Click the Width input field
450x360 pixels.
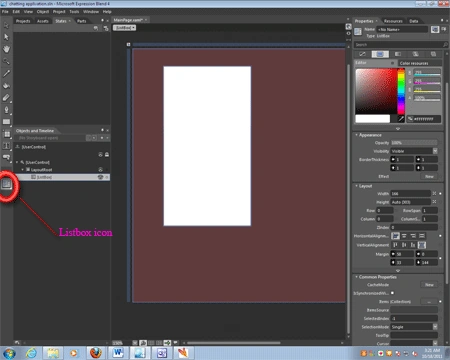[x=411, y=193]
